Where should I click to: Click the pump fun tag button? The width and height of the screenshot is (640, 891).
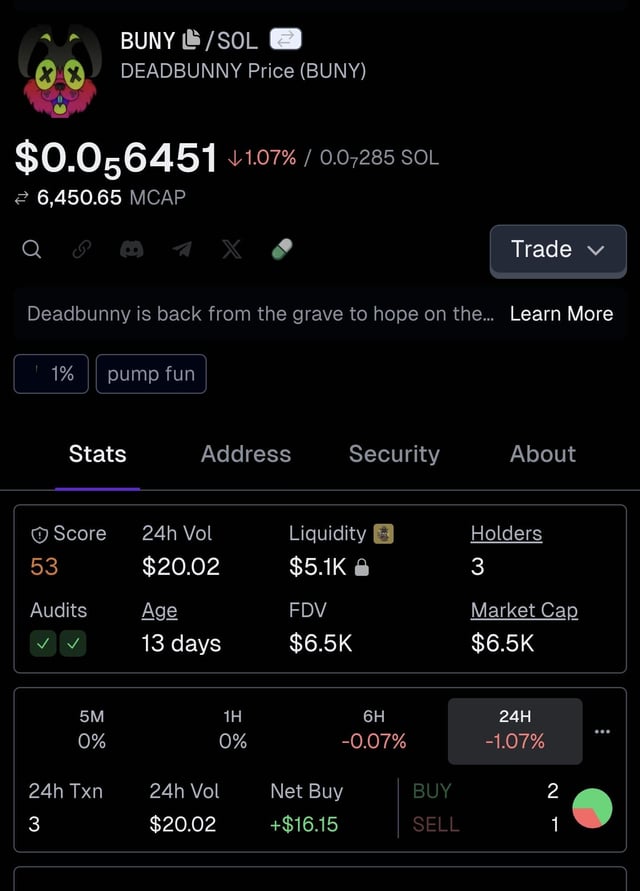pyautogui.click(x=151, y=374)
